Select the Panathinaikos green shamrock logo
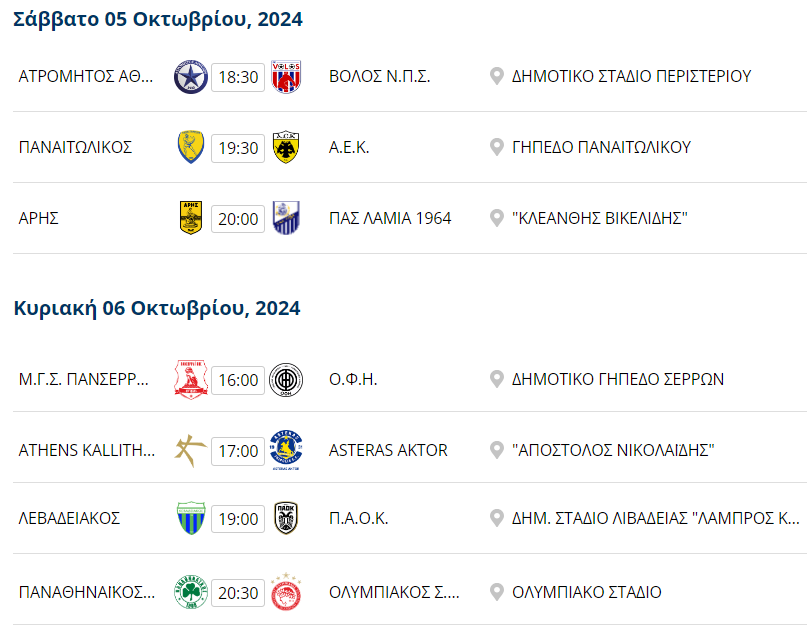 click(x=191, y=593)
